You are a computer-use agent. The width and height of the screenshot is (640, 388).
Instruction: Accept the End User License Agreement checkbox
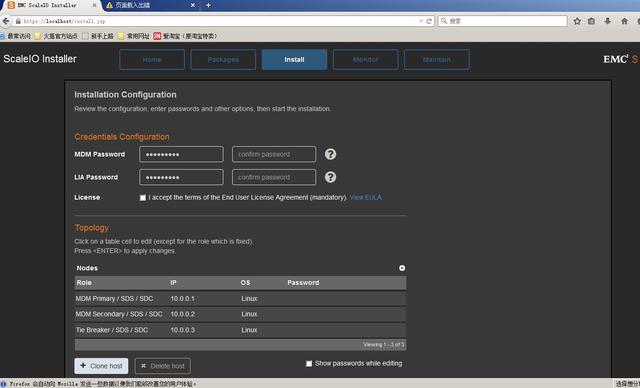pos(142,198)
